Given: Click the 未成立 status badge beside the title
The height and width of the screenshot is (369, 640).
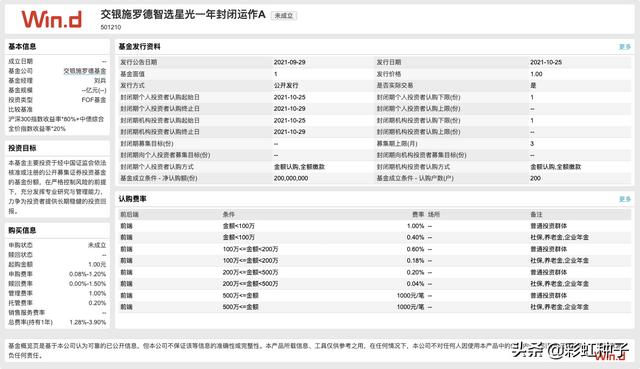Looking at the screenshot, I should 284,16.
